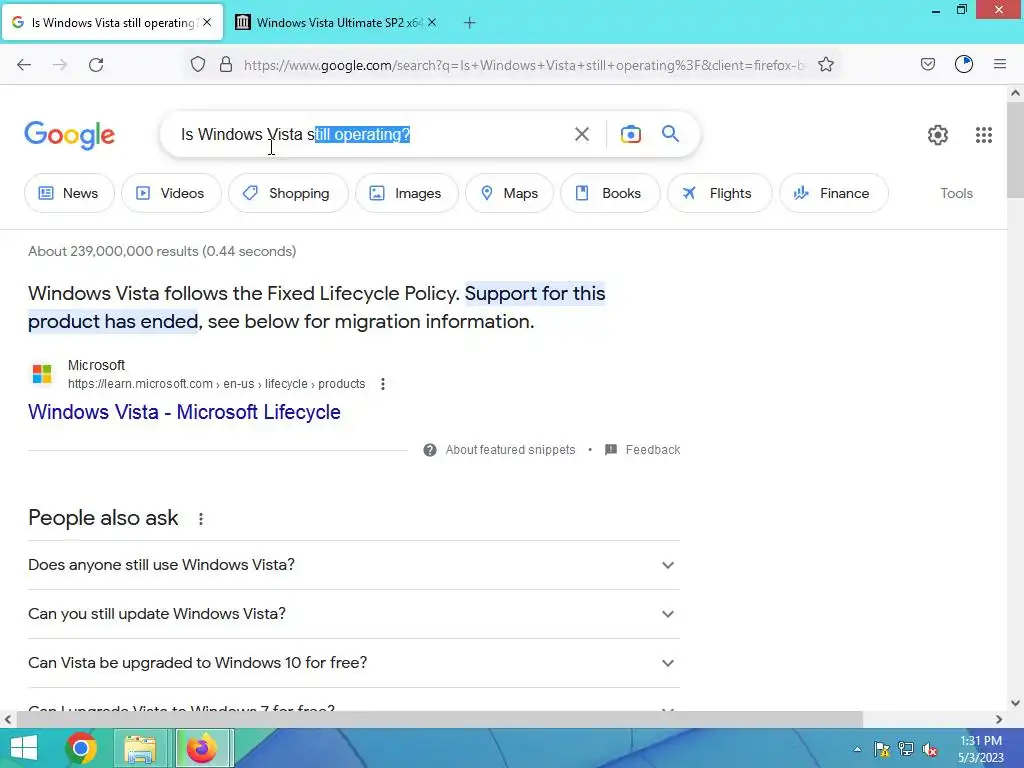Image resolution: width=1024 pixels, height=768 pixels.
Task: Close the Windows Vista Ultimate SP2 tab
Action: (432, 22)
